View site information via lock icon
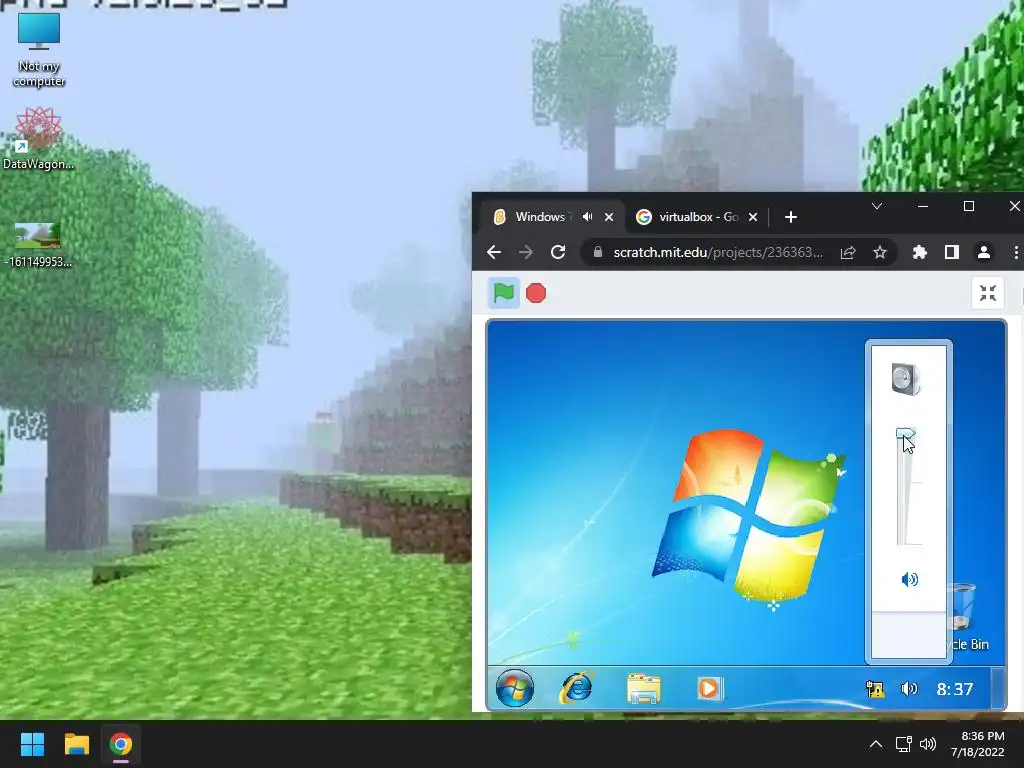1024x768 pixels. click(598, 252)
